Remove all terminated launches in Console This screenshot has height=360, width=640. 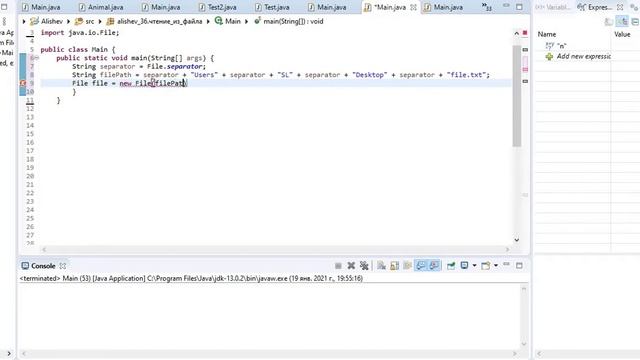tap(364, 266)
